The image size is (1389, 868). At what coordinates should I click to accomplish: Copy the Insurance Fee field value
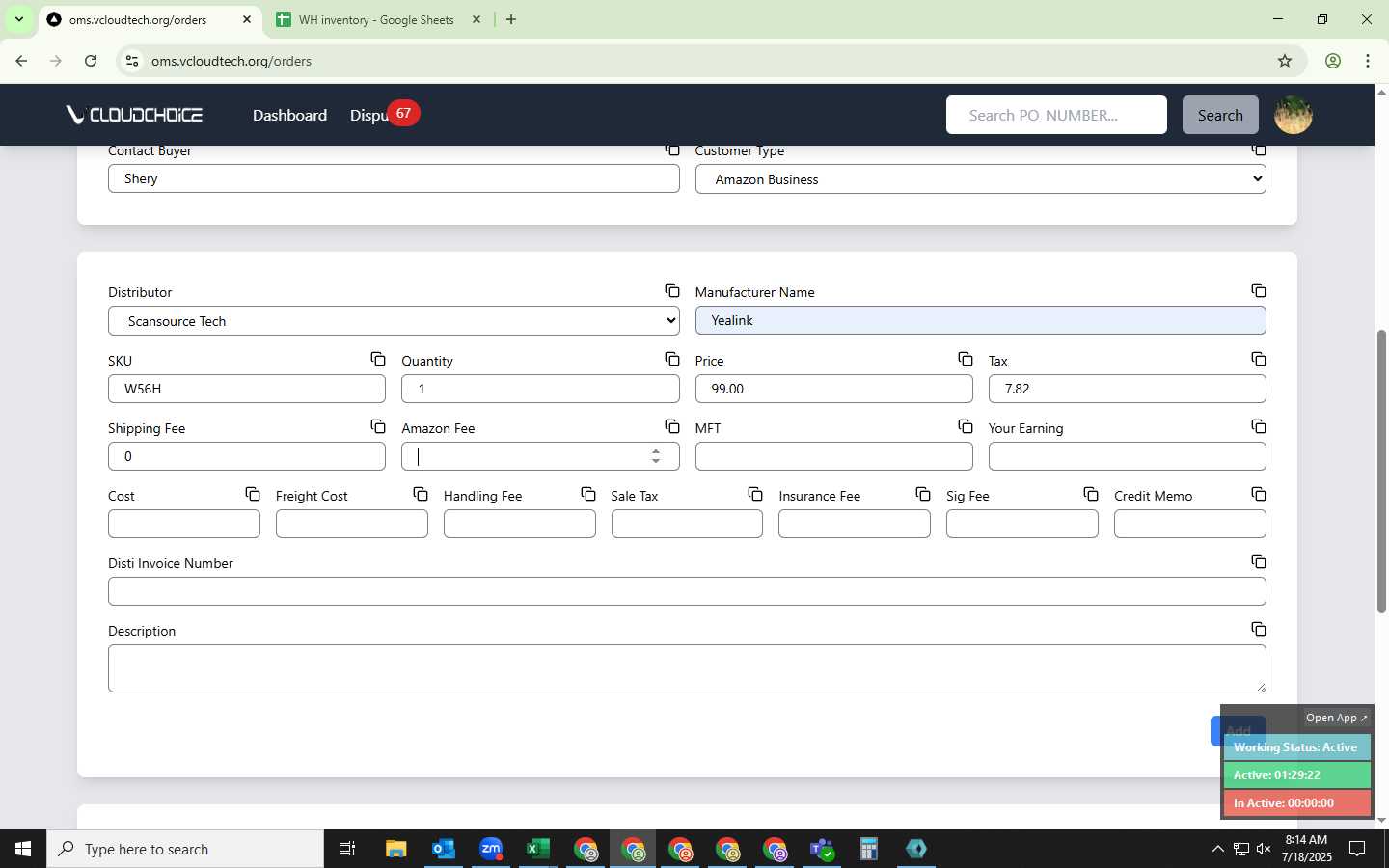[923, 494]
